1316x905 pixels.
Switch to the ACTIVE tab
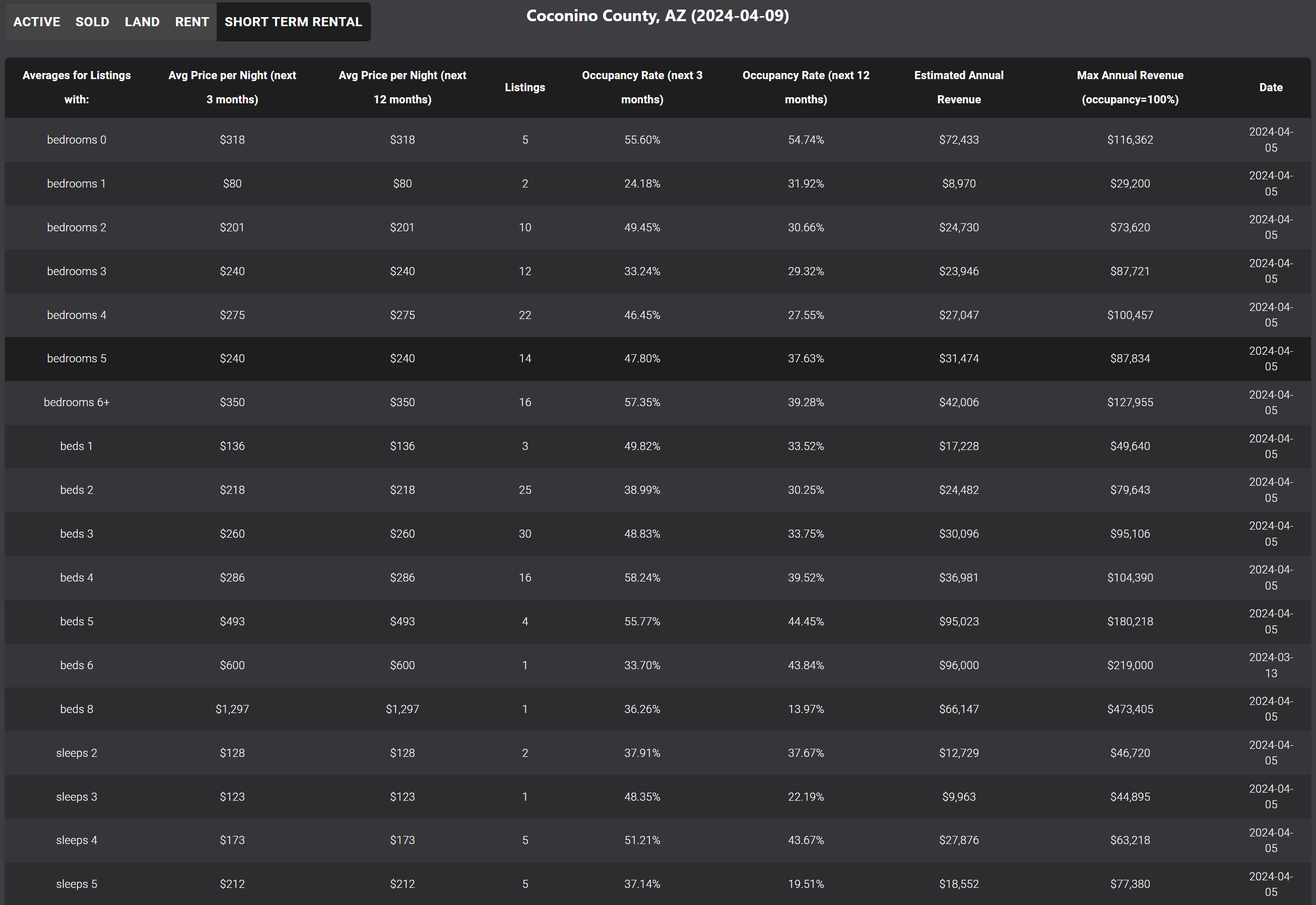click(x=37, y=22)
